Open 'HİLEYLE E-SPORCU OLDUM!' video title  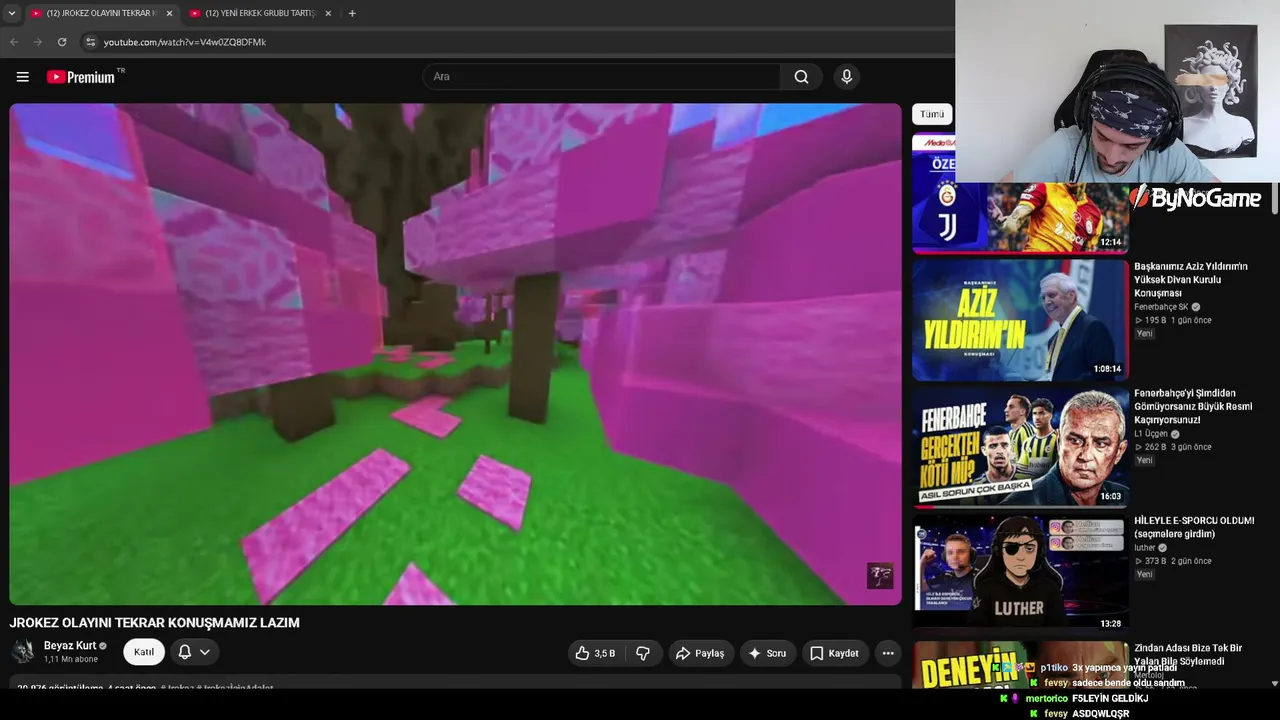tap(1194, 527)
